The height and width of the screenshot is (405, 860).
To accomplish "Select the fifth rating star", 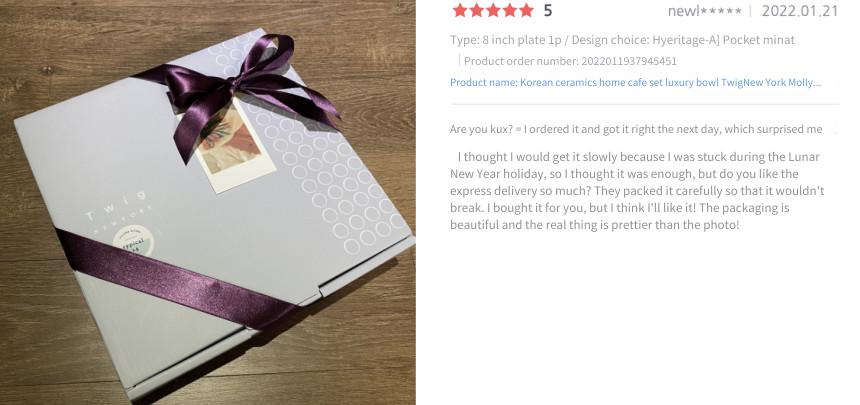I will click(526, 10).
